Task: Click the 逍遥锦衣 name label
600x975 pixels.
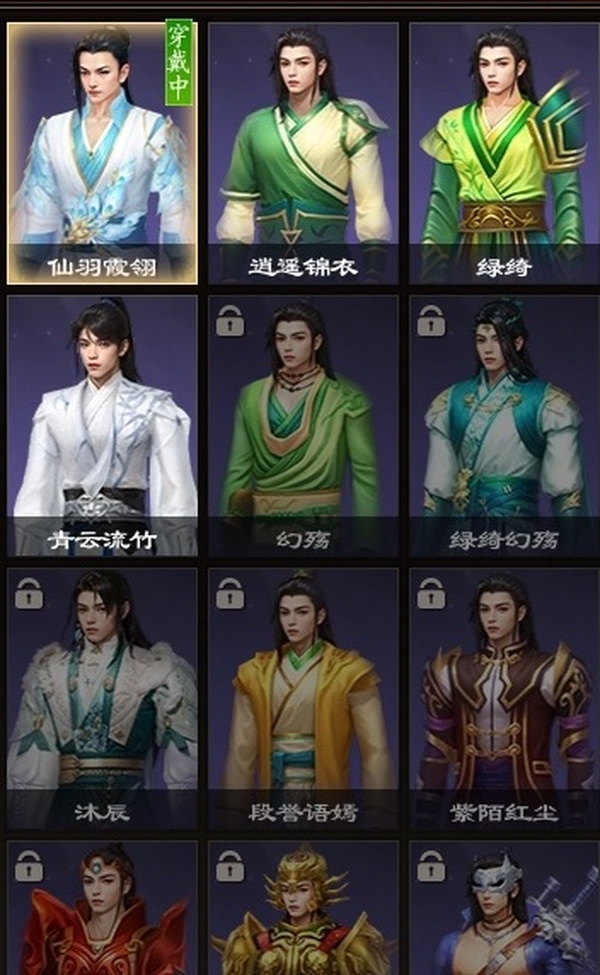Action: (x=303, y=267)
